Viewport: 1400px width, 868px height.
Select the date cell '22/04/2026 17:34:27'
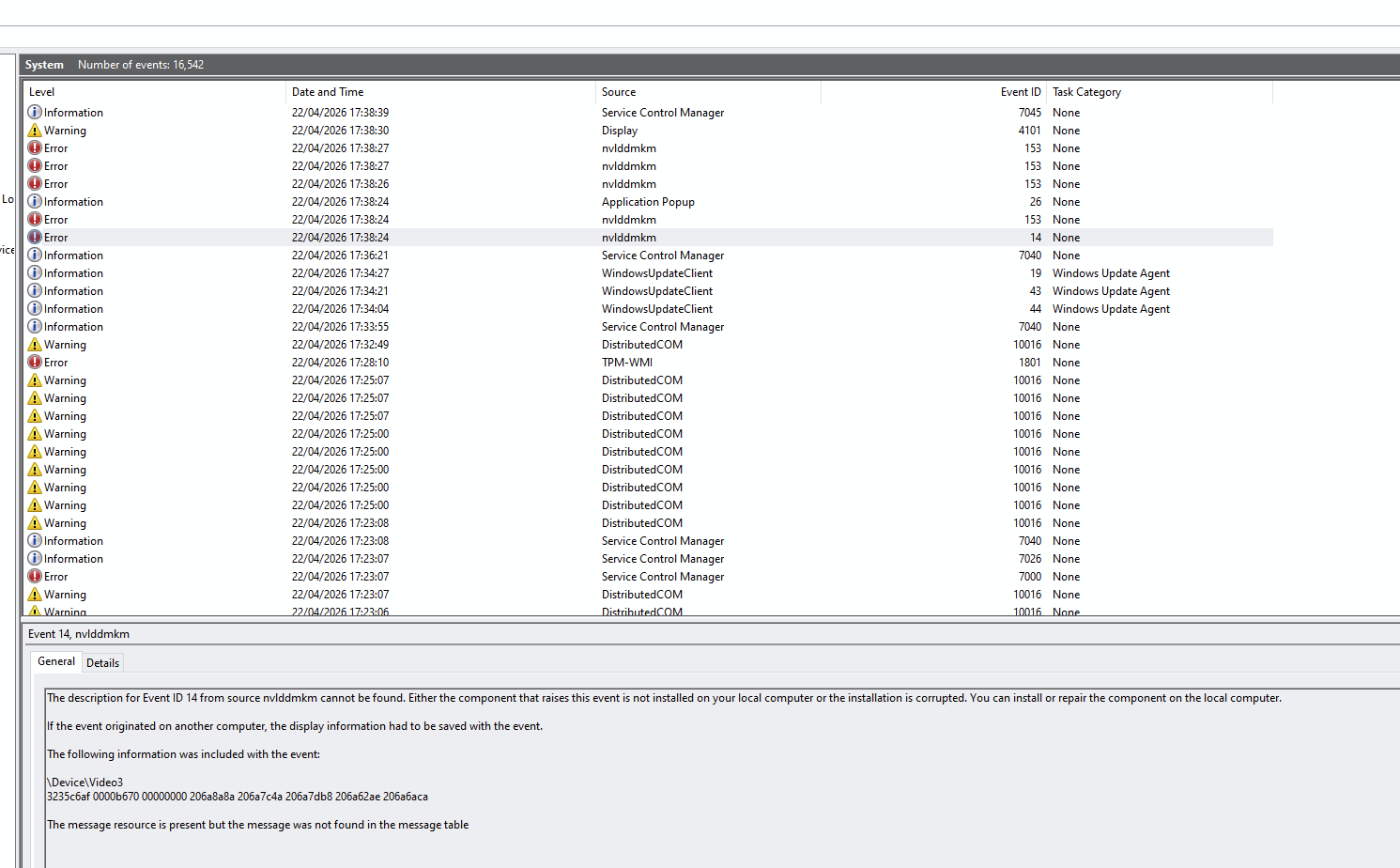[x=340, y=273]
